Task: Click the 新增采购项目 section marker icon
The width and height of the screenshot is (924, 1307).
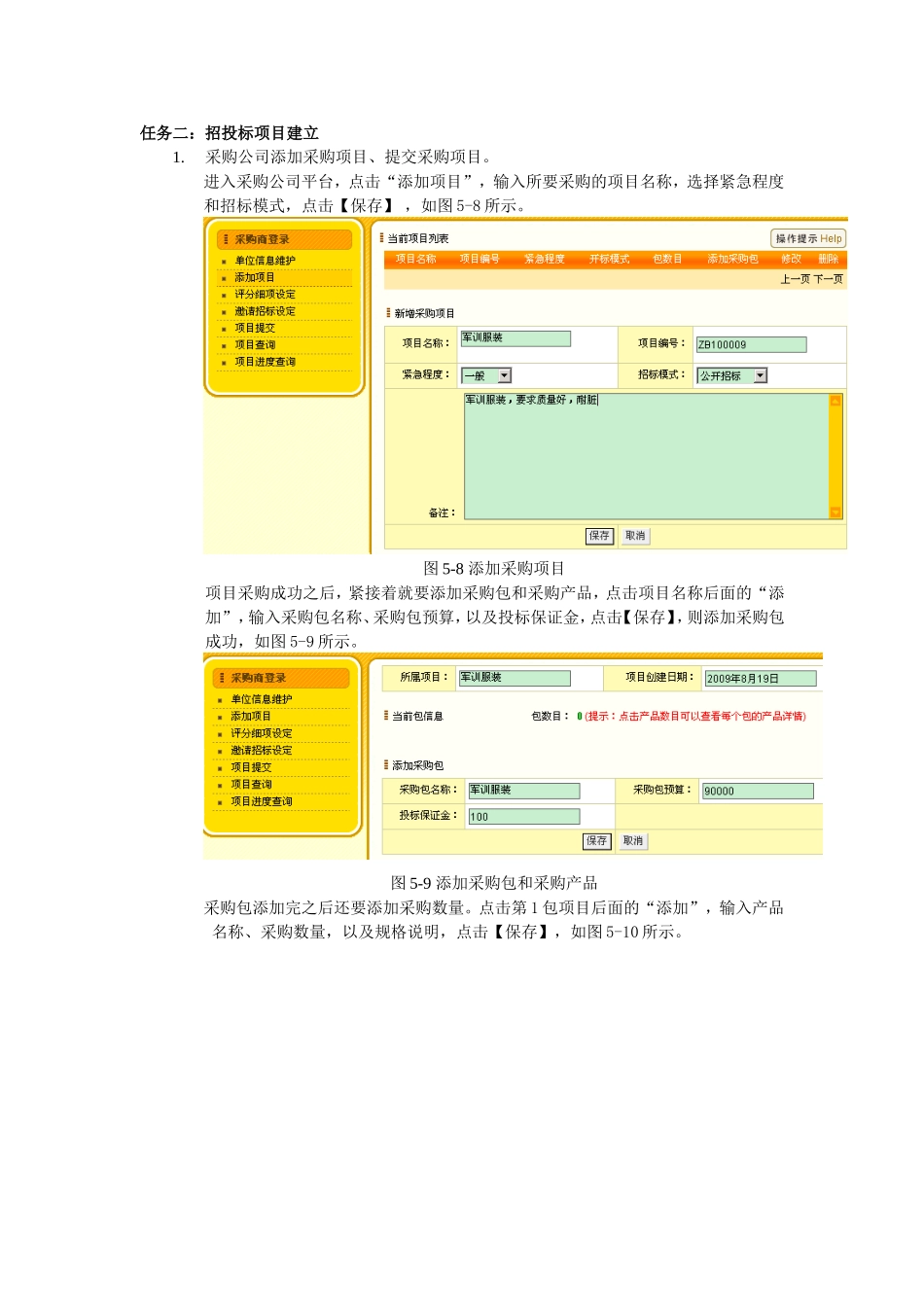Action: [x=387, y=310]
